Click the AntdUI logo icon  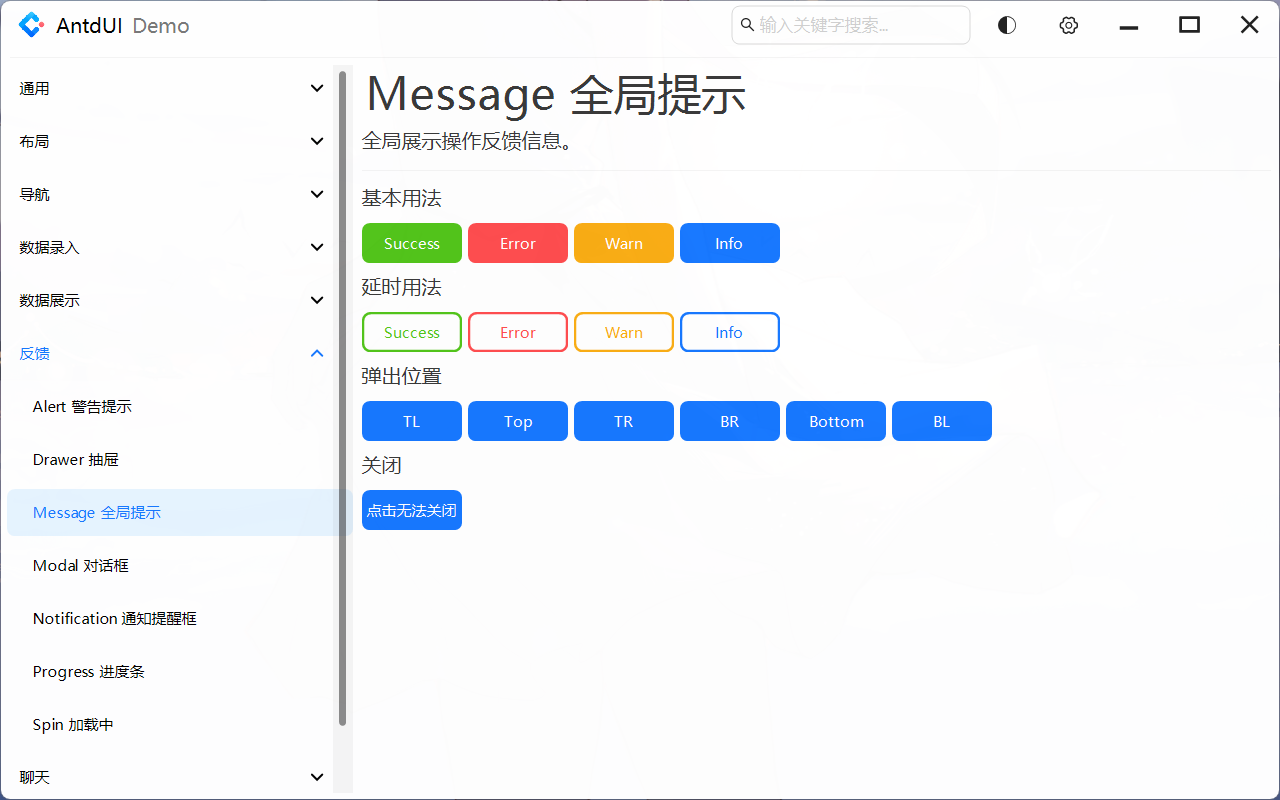[31, 24]
